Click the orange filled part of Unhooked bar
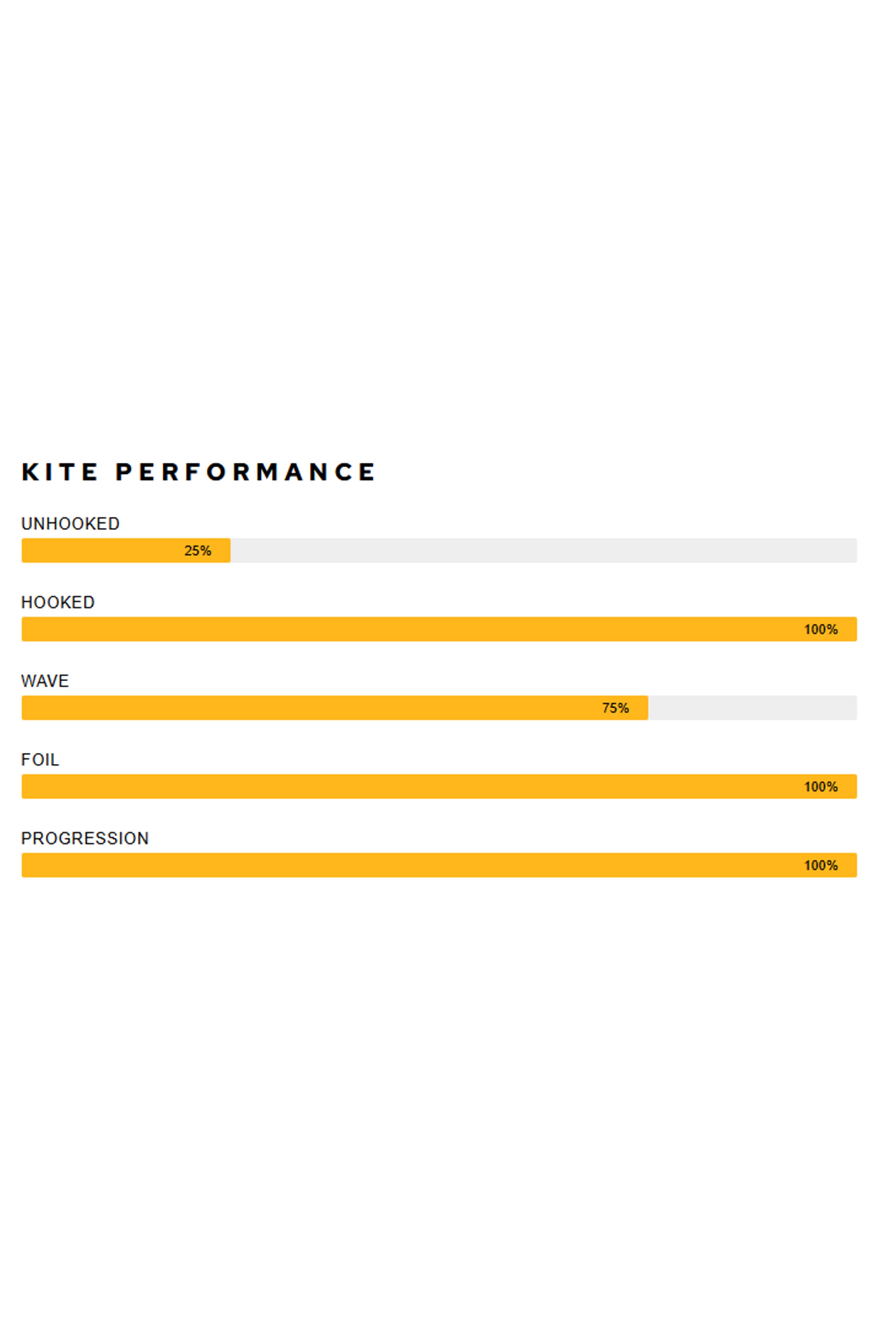The height and width of the screenshot is (1344, 896). click(x=103, y=550)
